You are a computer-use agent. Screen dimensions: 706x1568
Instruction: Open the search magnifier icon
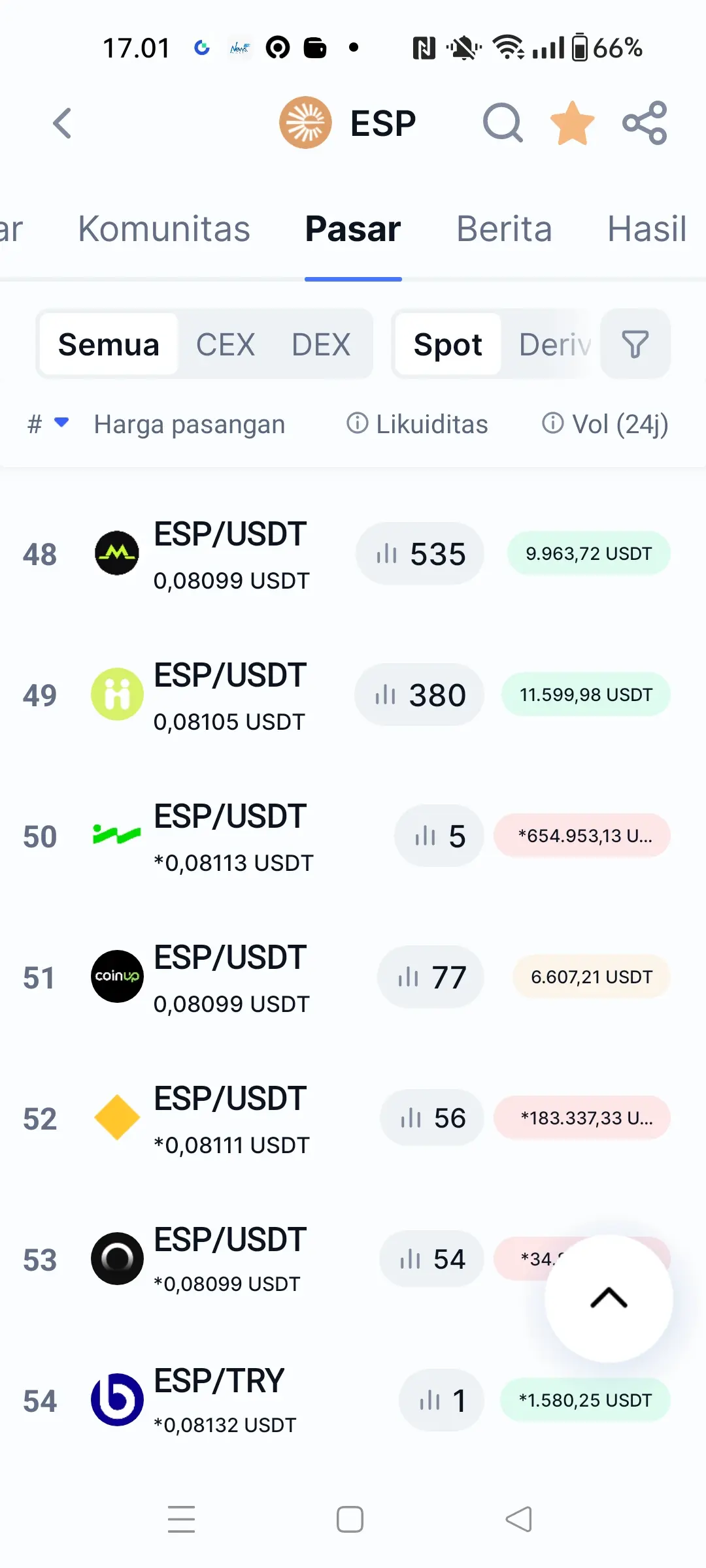click(x=503, y=123)
